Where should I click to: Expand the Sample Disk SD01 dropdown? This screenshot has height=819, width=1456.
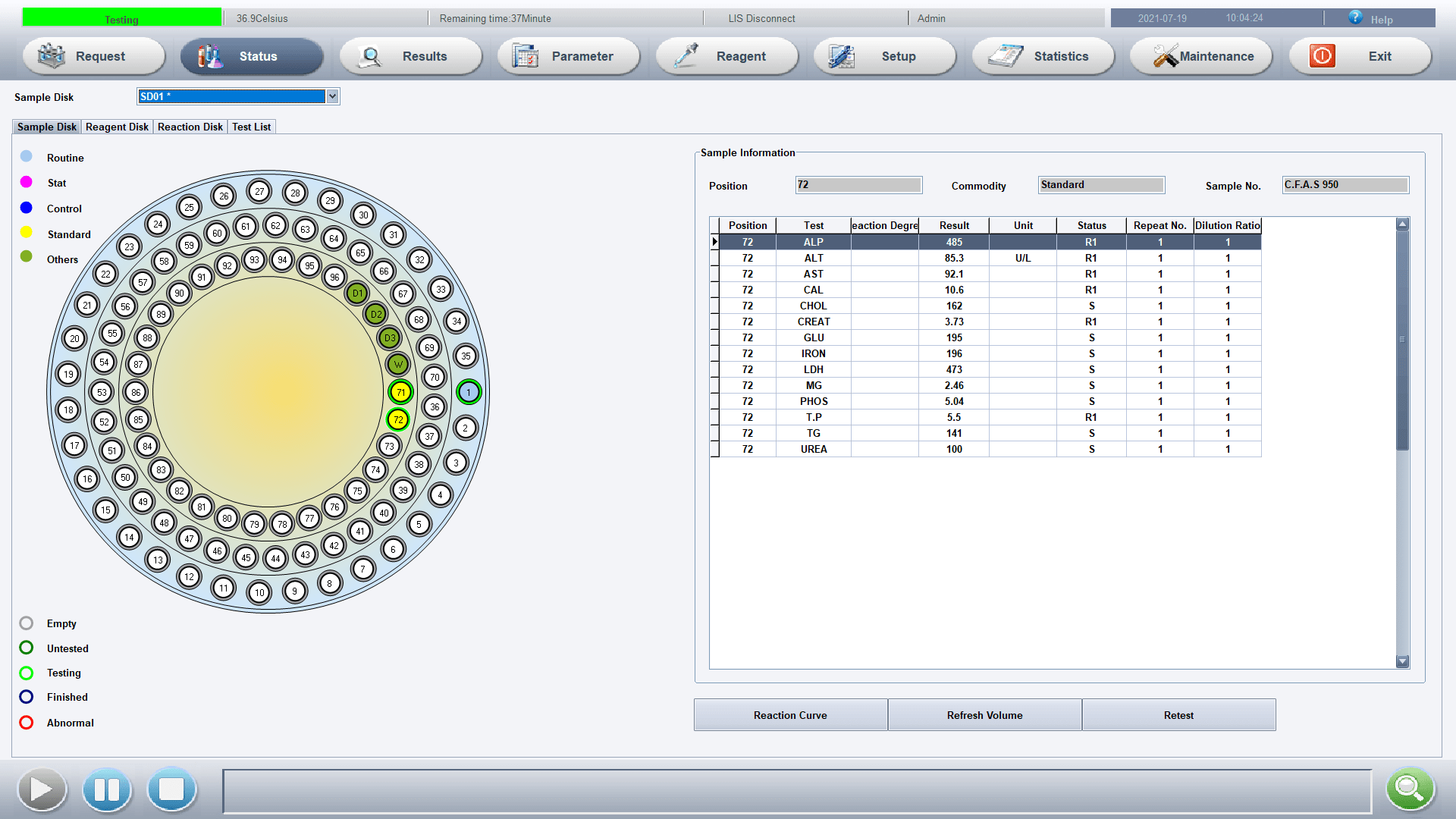[332, 96]
